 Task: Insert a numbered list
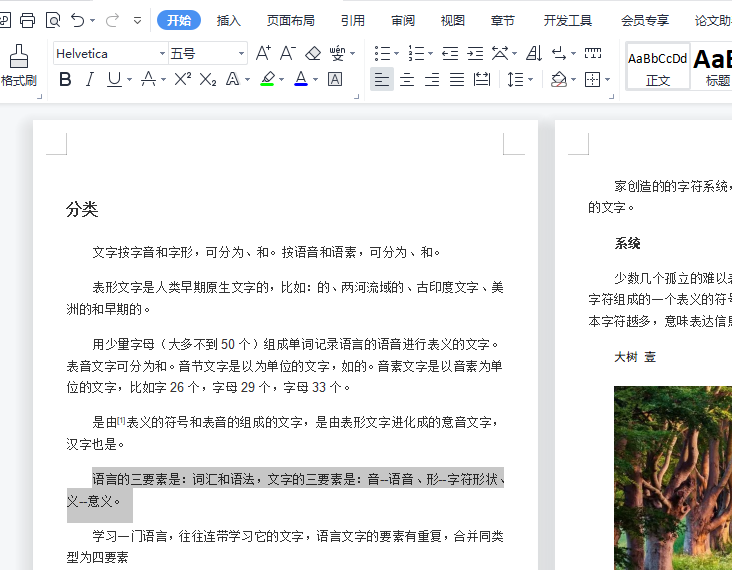pyautogui.click(x=416, y=53)
